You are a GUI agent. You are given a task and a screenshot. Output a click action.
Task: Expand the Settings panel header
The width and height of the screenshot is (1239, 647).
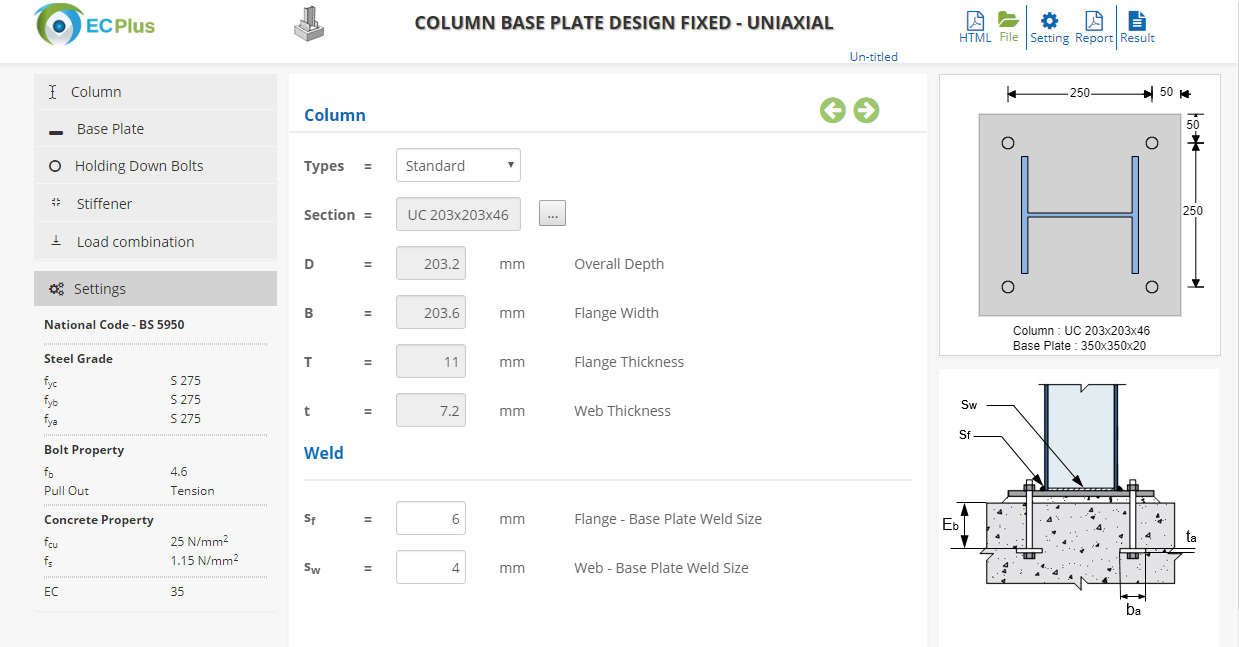click(x=155, y=289)
